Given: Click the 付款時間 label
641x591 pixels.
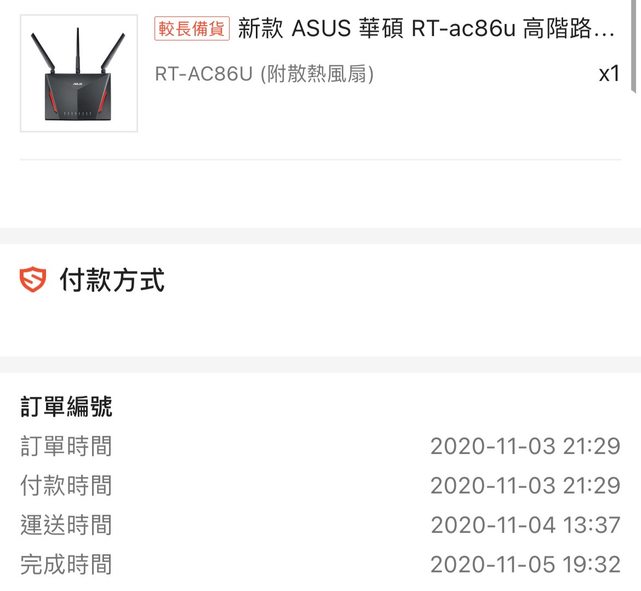Looking at the screenshot, I should 66,486.
